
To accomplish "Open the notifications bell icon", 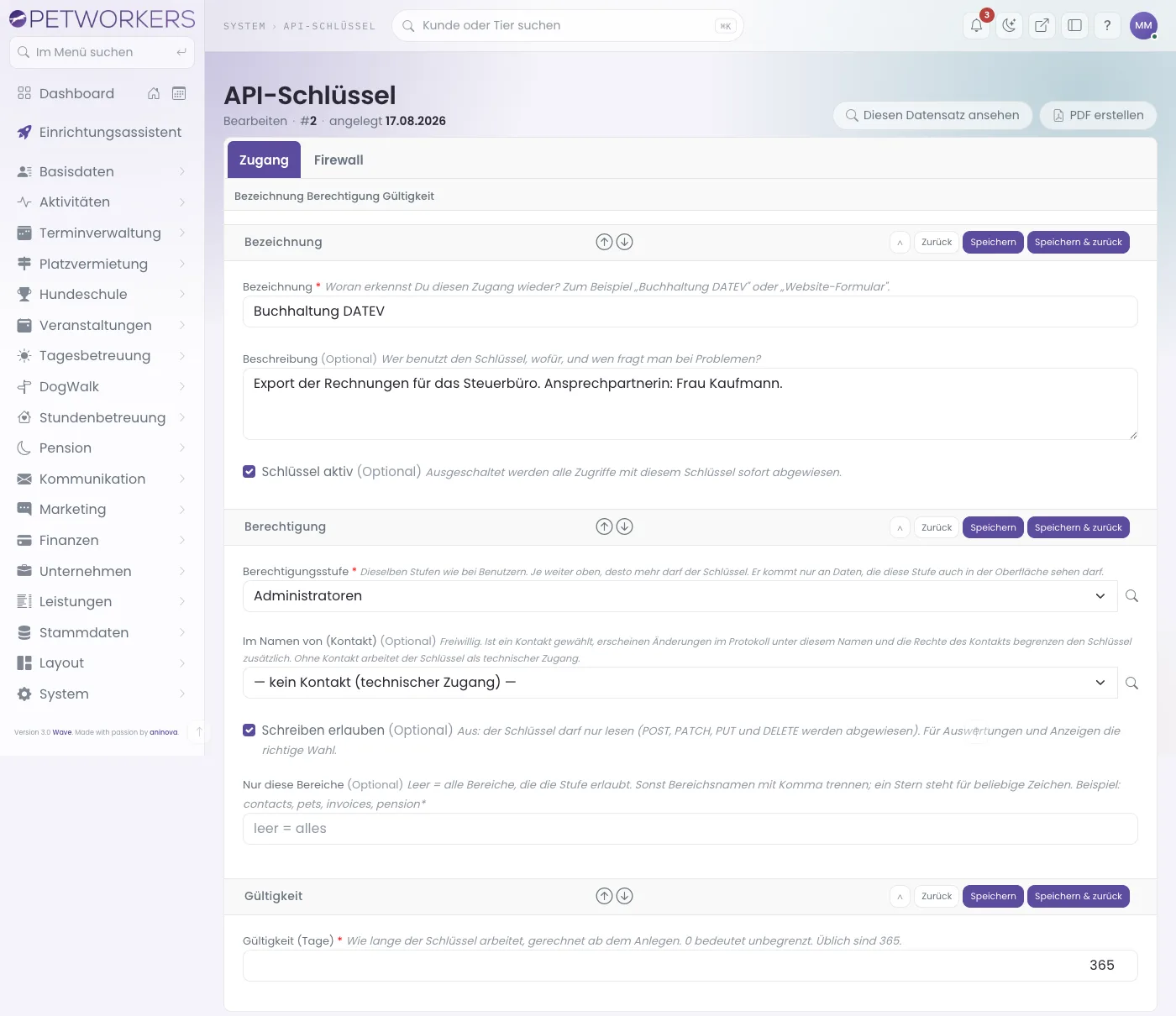I will (976, 25).
